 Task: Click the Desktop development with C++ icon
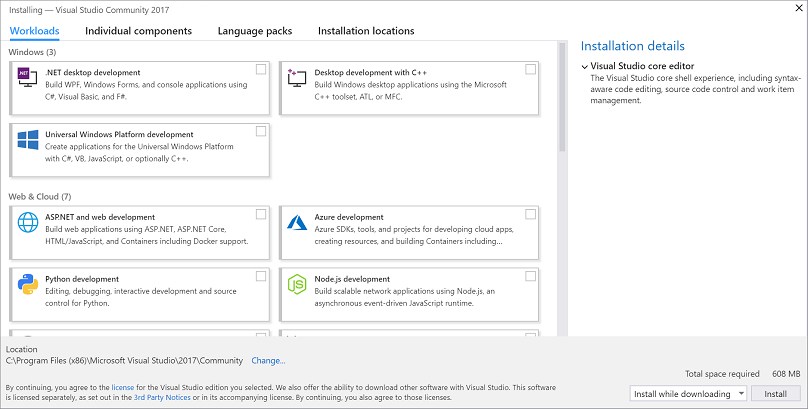click(x=297, y=78)
